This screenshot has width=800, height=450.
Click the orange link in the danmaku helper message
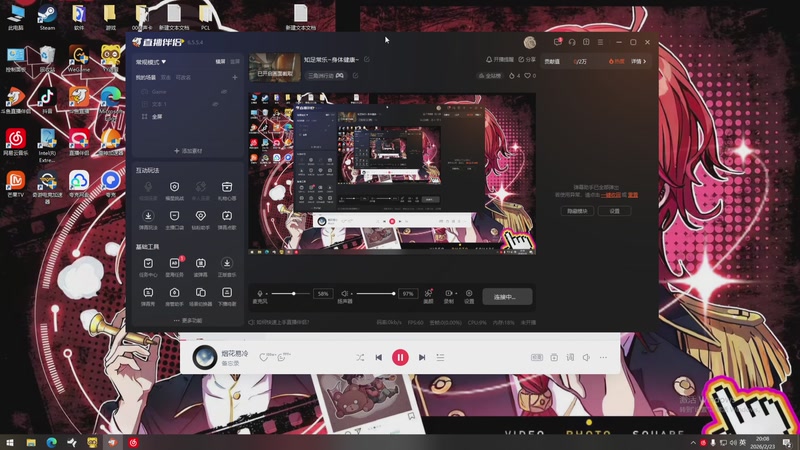(611, 195)
